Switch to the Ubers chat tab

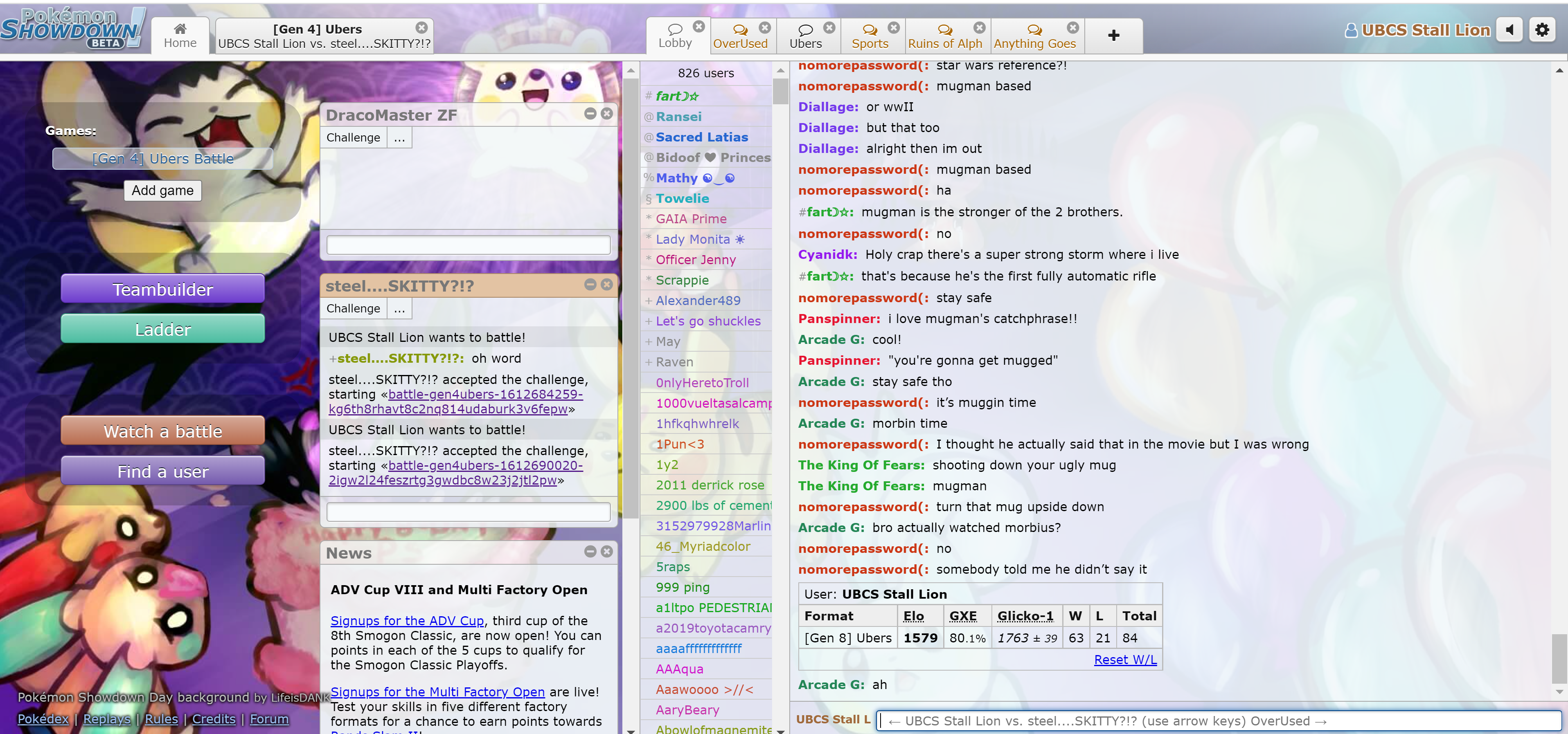point(805,36)
